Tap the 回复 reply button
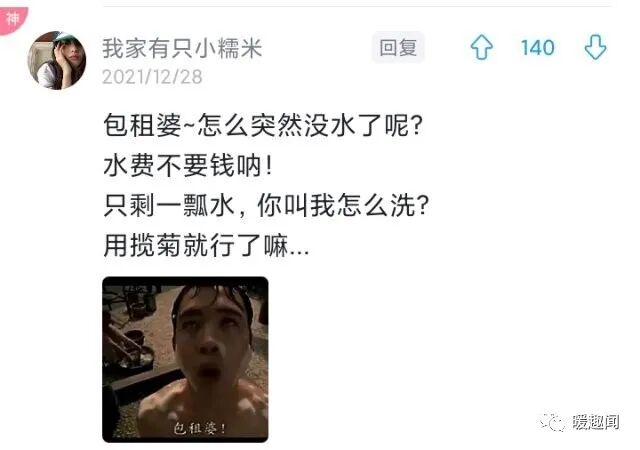 (398, 47)
